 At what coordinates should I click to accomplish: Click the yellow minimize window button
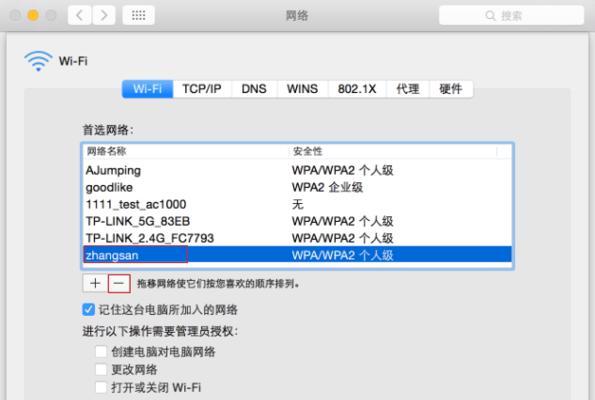click(33, 16)
